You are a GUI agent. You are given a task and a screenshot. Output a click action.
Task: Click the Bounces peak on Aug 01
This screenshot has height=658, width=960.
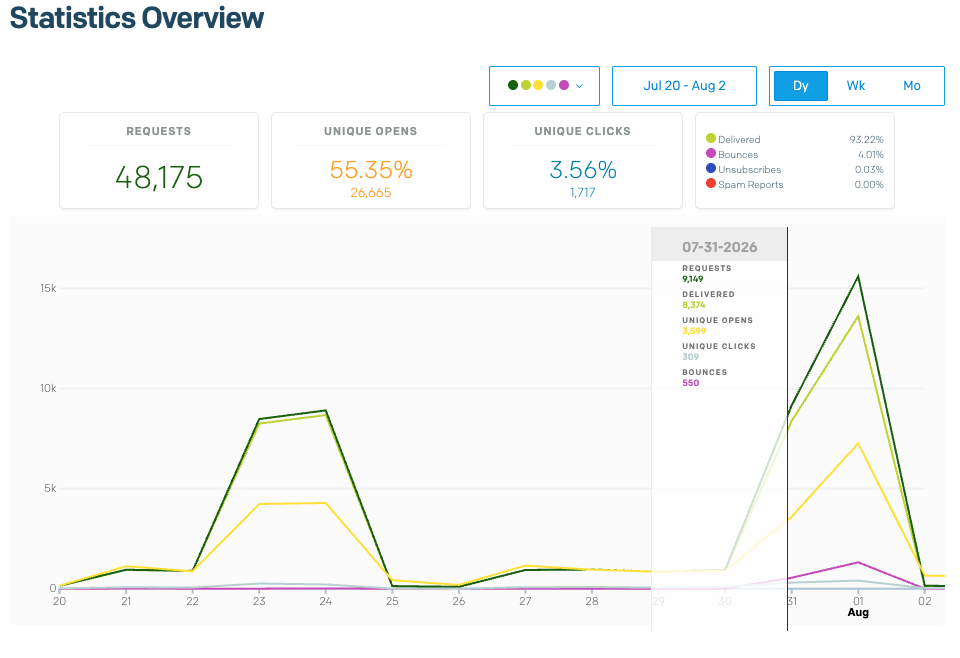858,562
